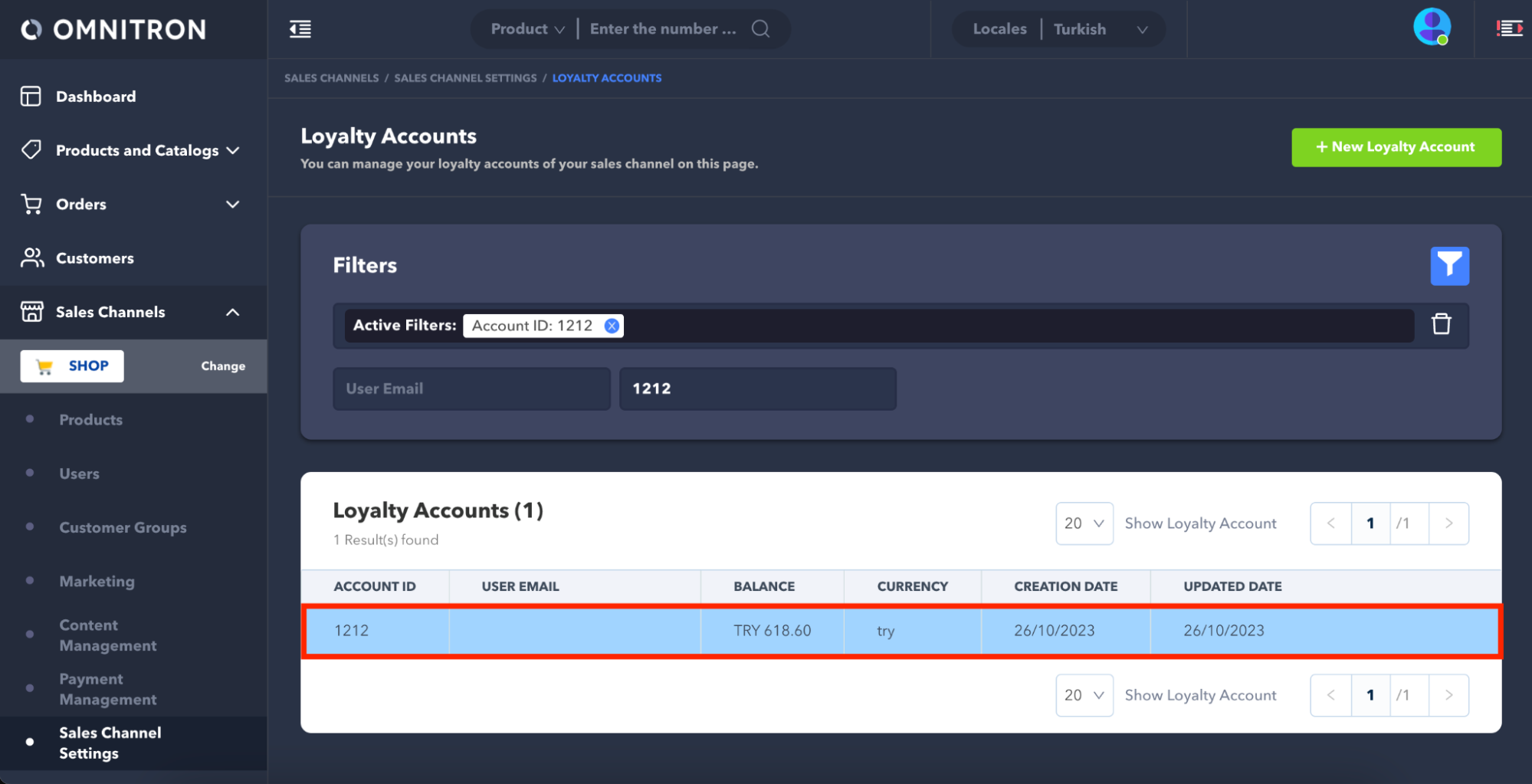Click the New Loyalty Account button
This screenshot has height=784, width=1532.
[x=1395, y=147]
